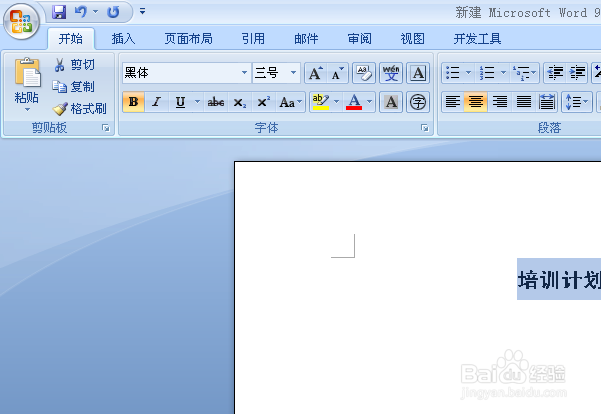This screenshot has height=414, width=601.
Task: Customize the Quick Access Toolbar
Action: 142,12
